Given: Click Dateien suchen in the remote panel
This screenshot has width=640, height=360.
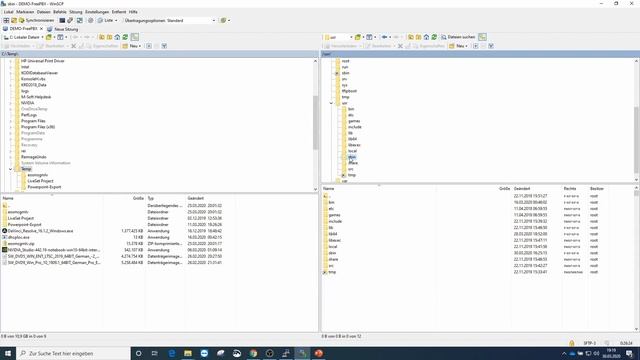Looking at the screenshot, I should pos(458,37).
